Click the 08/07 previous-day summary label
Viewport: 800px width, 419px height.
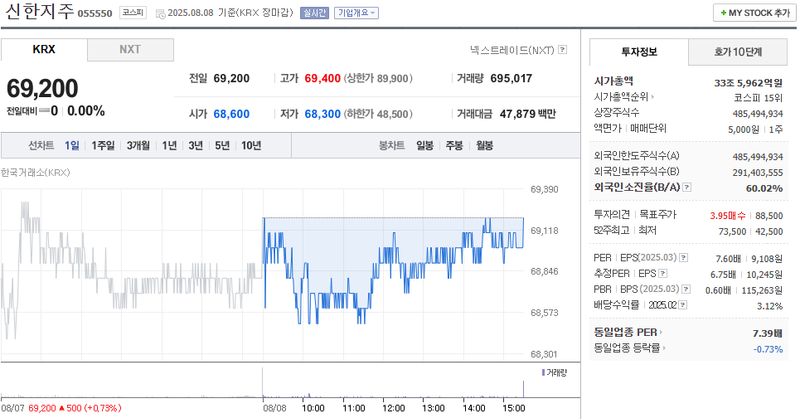[x=61, y=408]
